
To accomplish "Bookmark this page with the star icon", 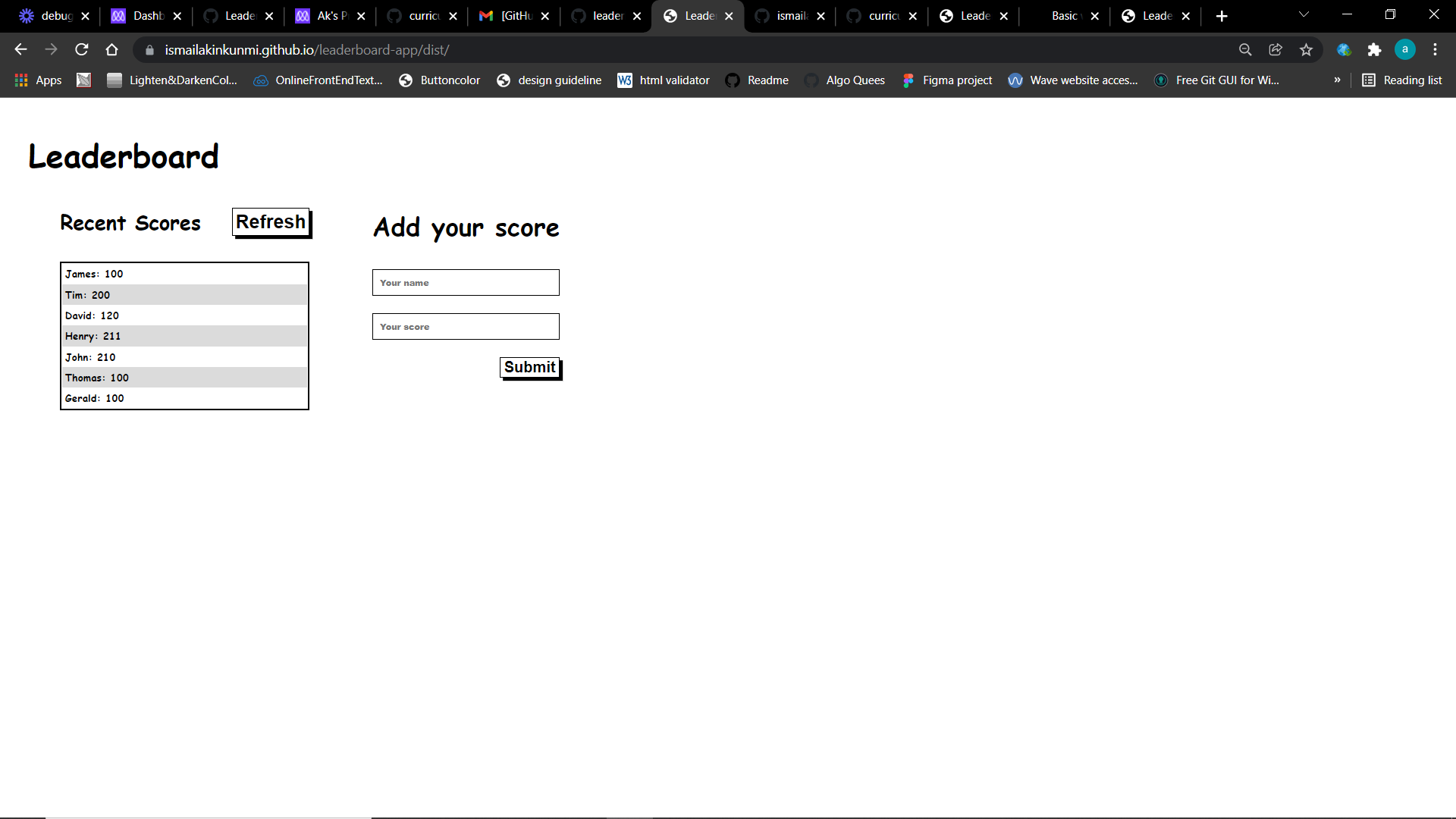I will point(1306,49).
